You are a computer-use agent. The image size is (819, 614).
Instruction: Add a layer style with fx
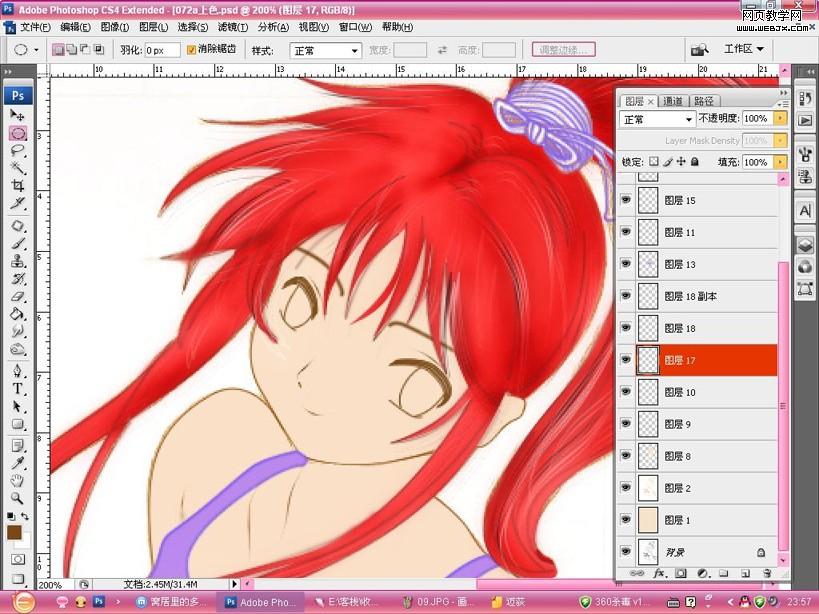659,573
